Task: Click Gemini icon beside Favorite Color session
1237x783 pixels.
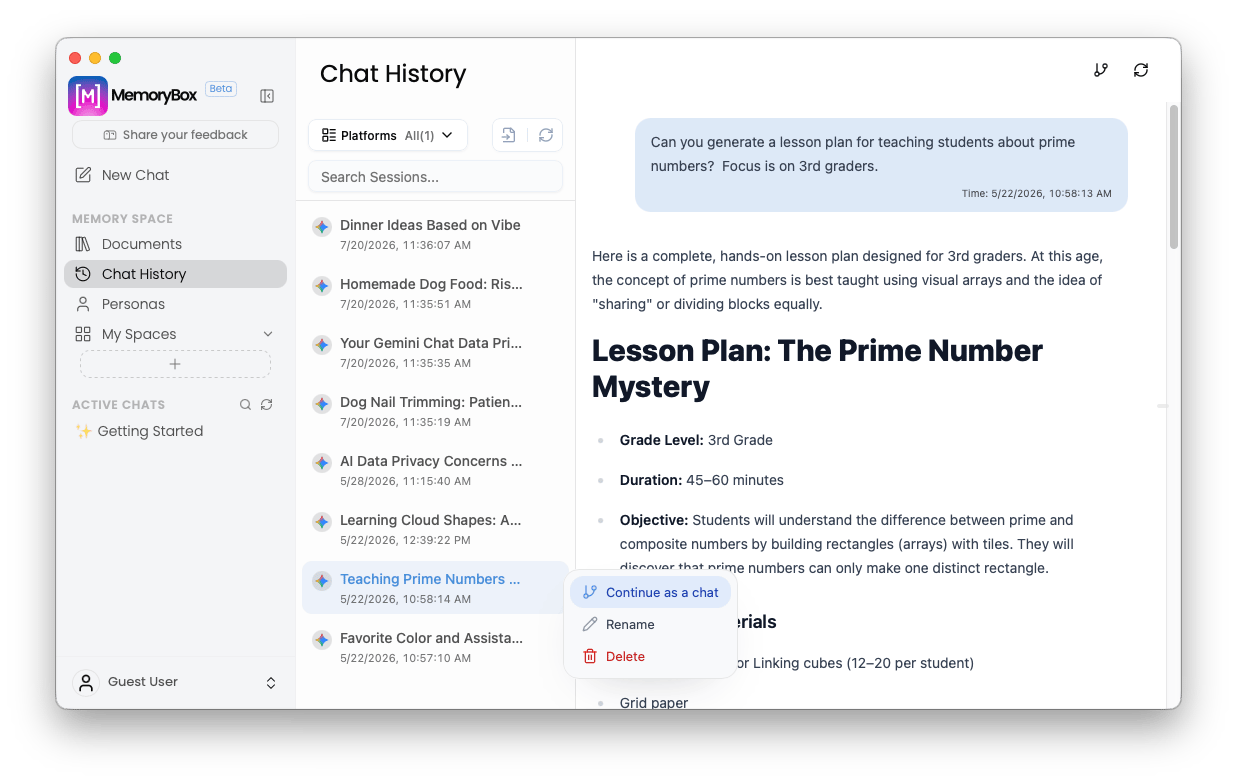Action: tap(321, 640)
